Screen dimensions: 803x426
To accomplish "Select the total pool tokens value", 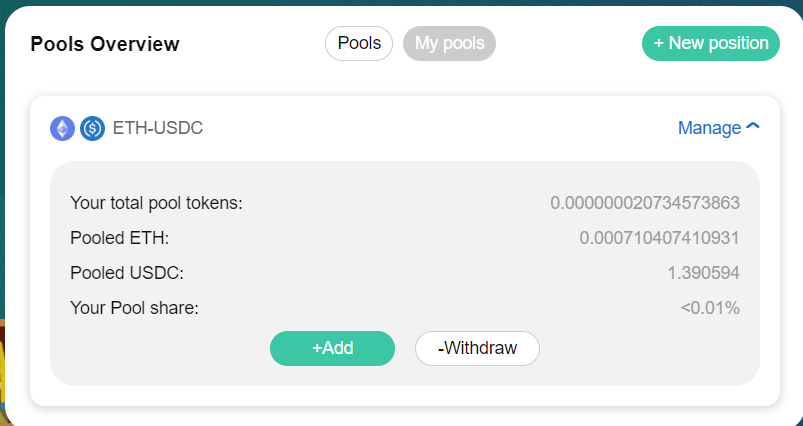I will click(x=645, y=203).
